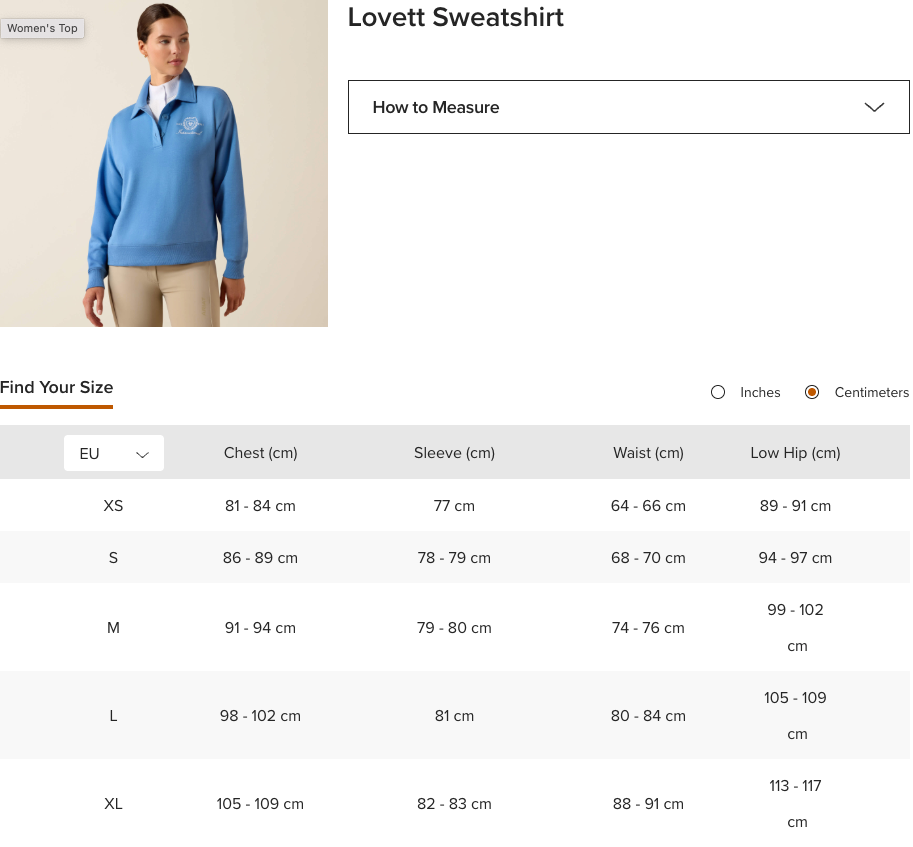The image size is (913, 847).
Task: Click the Sleeve (cm) column header
Action: pyautogui.click(x=454, y=453)
